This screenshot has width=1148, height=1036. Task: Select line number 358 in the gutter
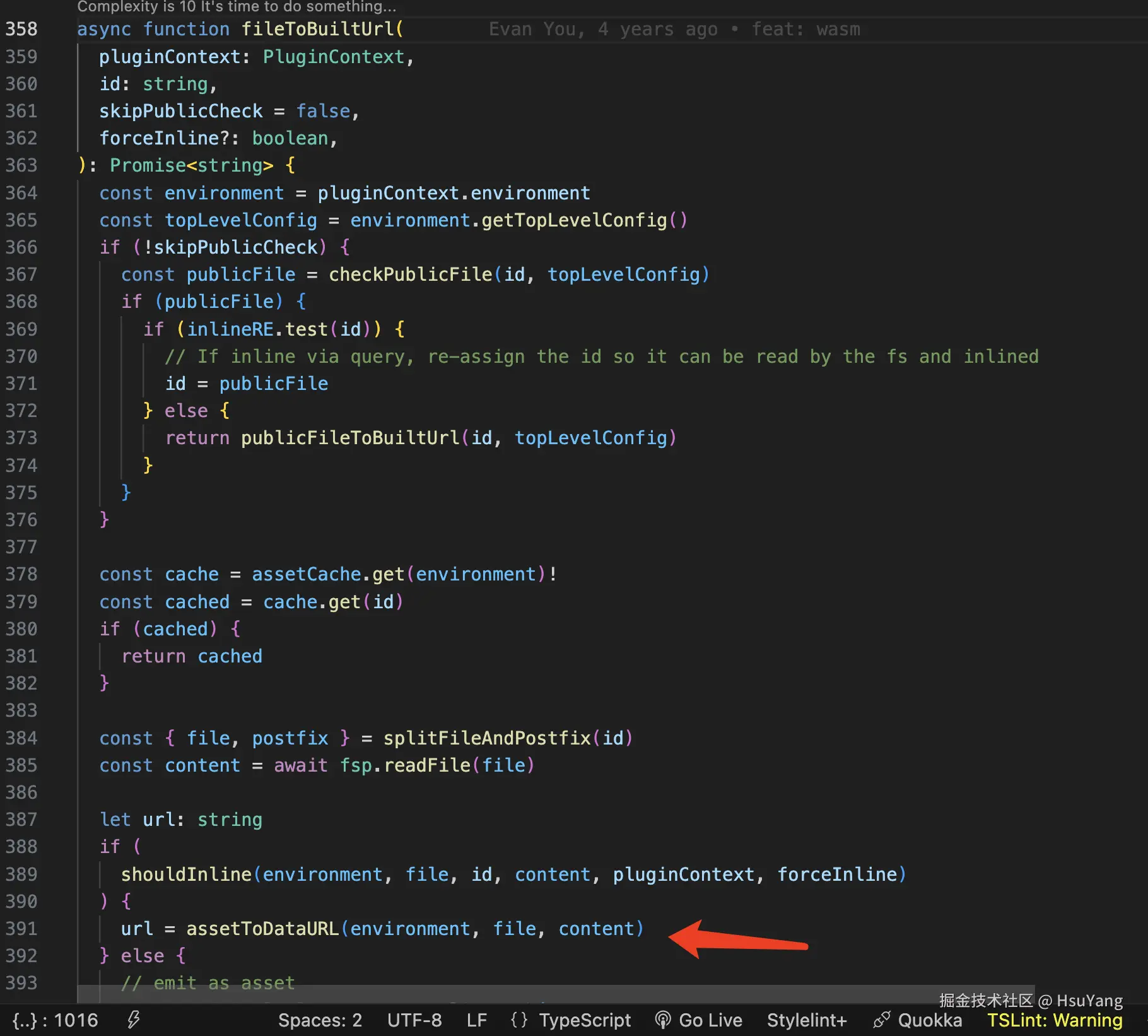click(21, 29)
